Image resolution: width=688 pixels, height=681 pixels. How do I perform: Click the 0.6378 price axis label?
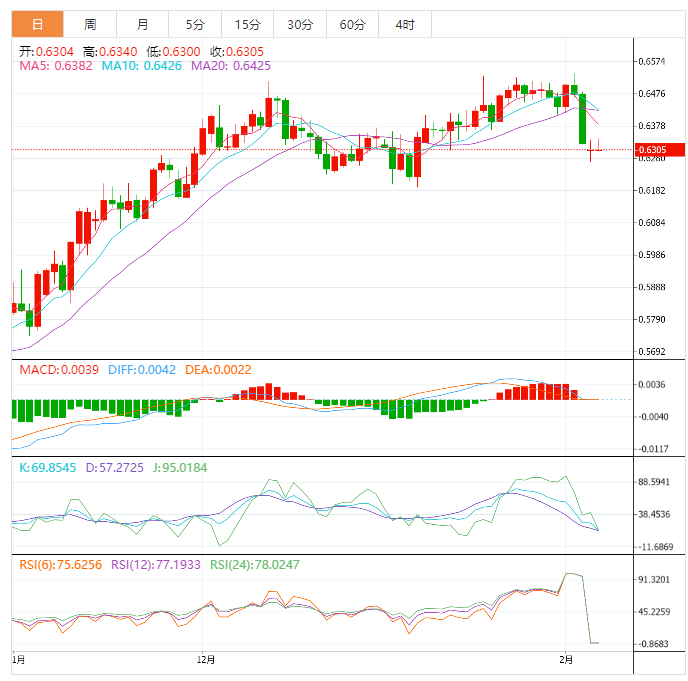(x=652, y=126)
